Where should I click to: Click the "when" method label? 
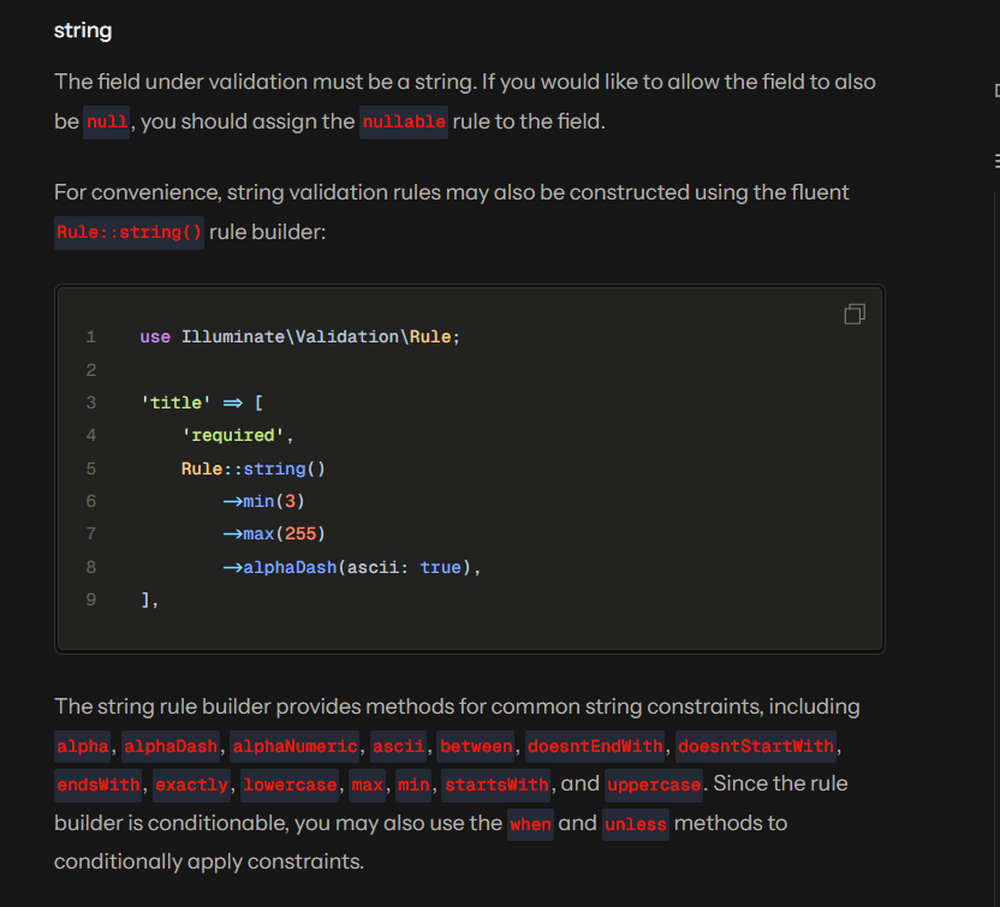pyautogui.click(x=530, y=824)
